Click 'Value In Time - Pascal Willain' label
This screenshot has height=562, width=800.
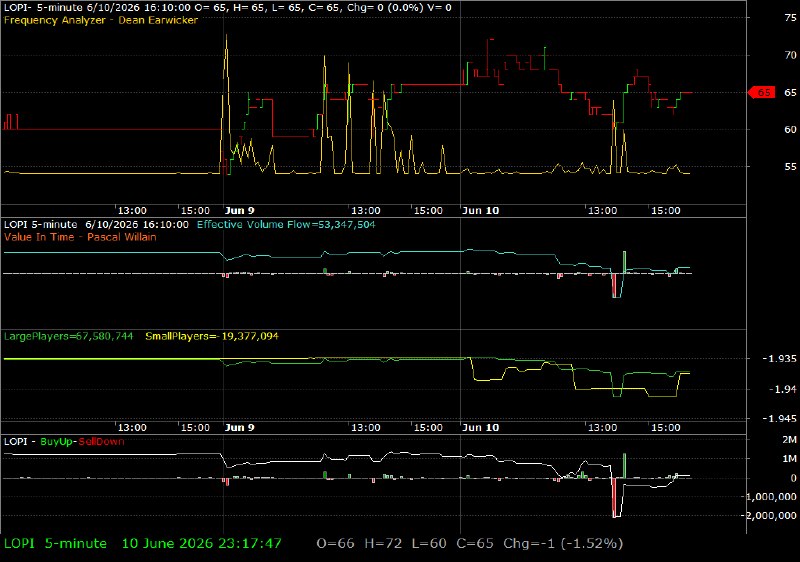coord(80,237)
